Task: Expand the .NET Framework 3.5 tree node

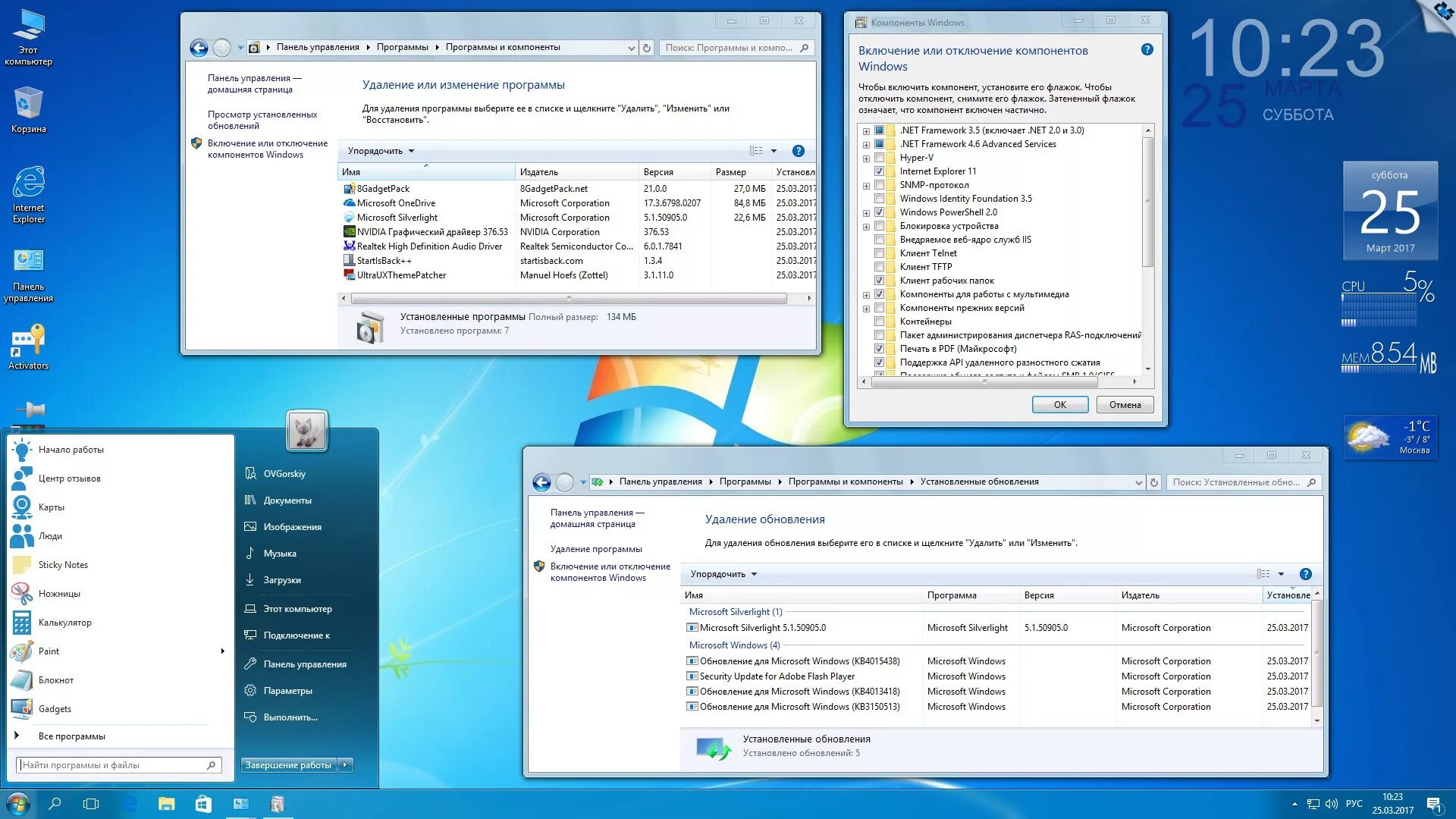Action: tap(866, 130)
